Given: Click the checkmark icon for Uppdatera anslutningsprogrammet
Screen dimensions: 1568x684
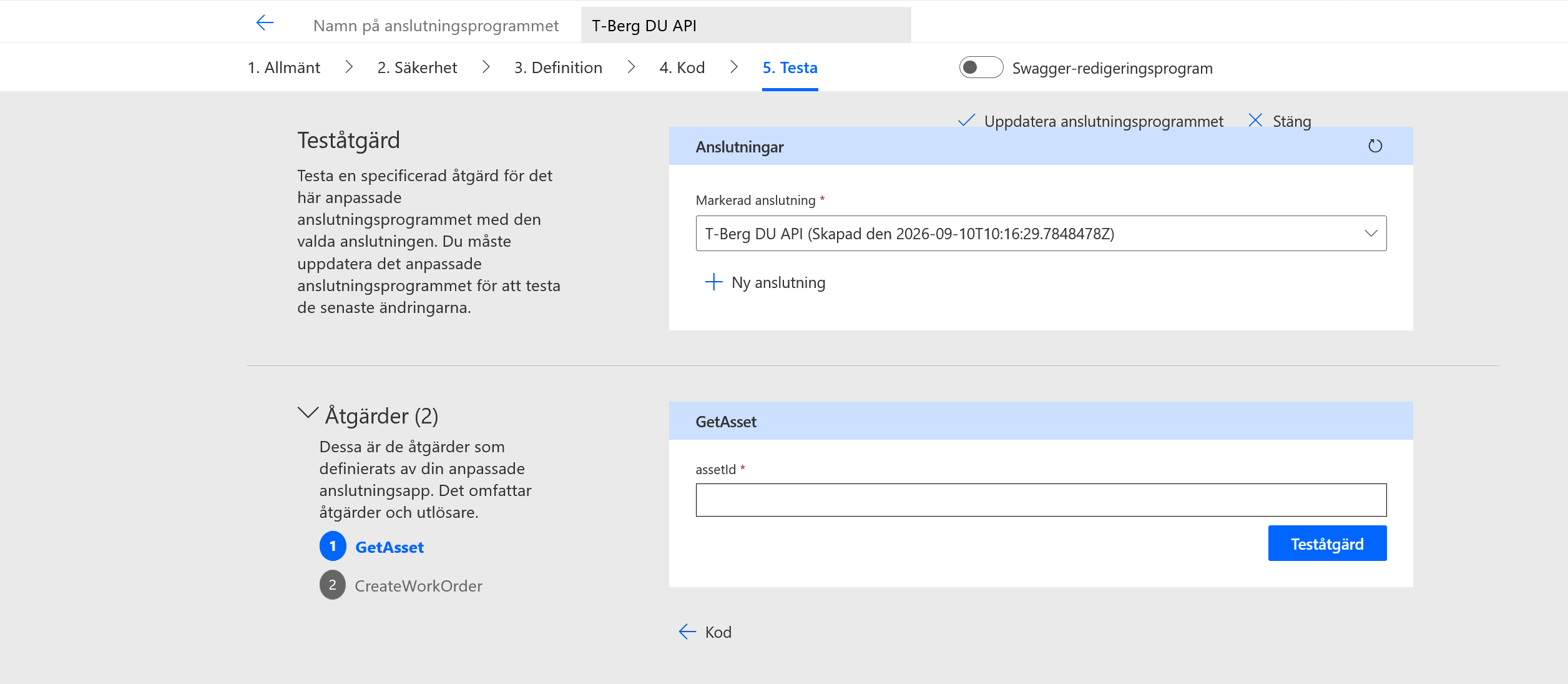Looking at the screenshot, I should (966, 121).
